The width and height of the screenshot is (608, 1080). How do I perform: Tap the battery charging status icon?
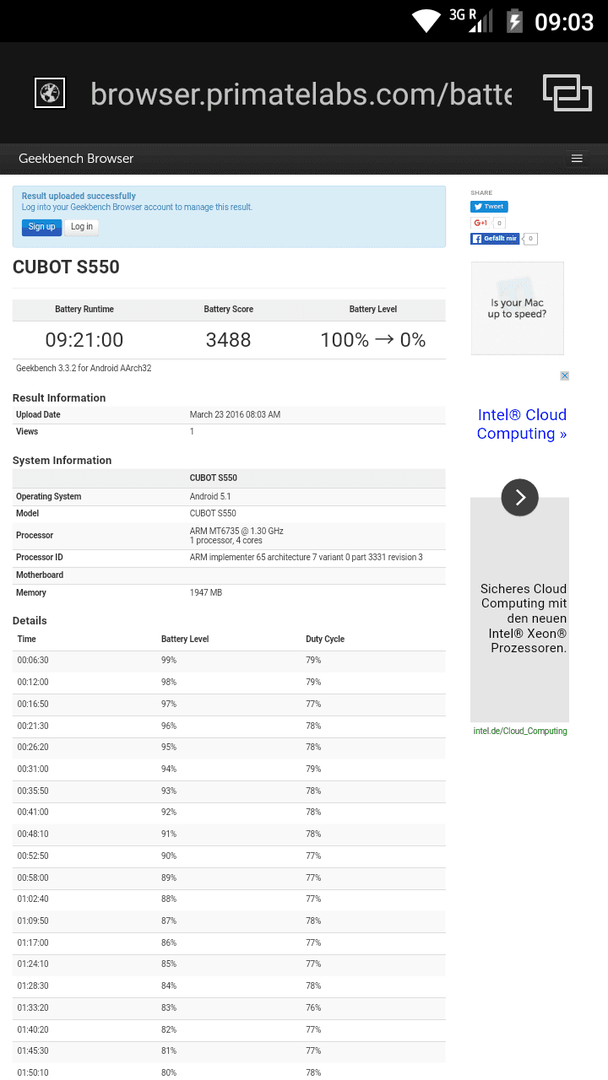click(x=514, y=21)
